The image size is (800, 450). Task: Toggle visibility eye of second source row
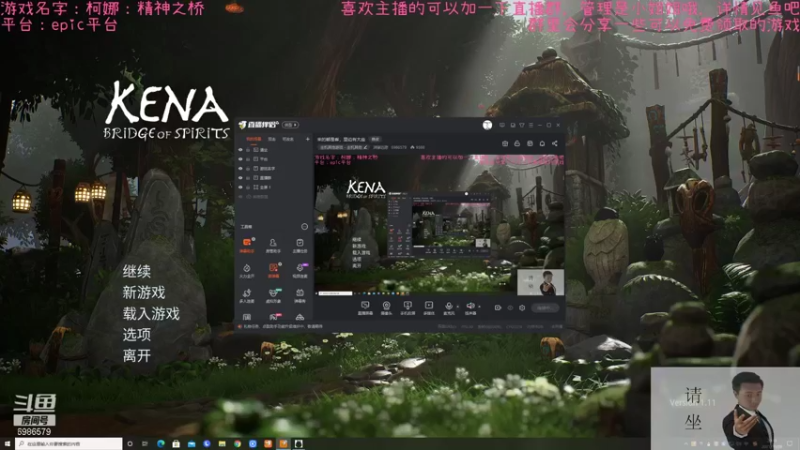240,159
